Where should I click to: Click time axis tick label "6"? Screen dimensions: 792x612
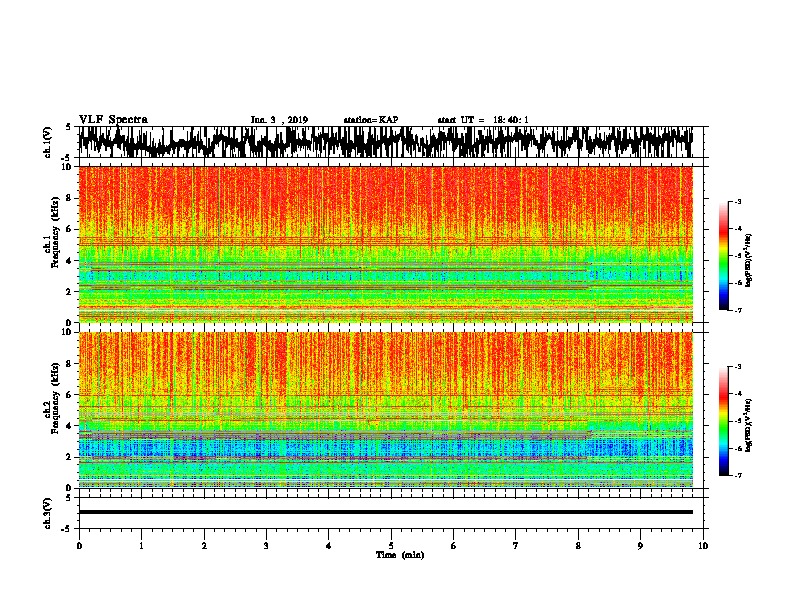(453, 546)
